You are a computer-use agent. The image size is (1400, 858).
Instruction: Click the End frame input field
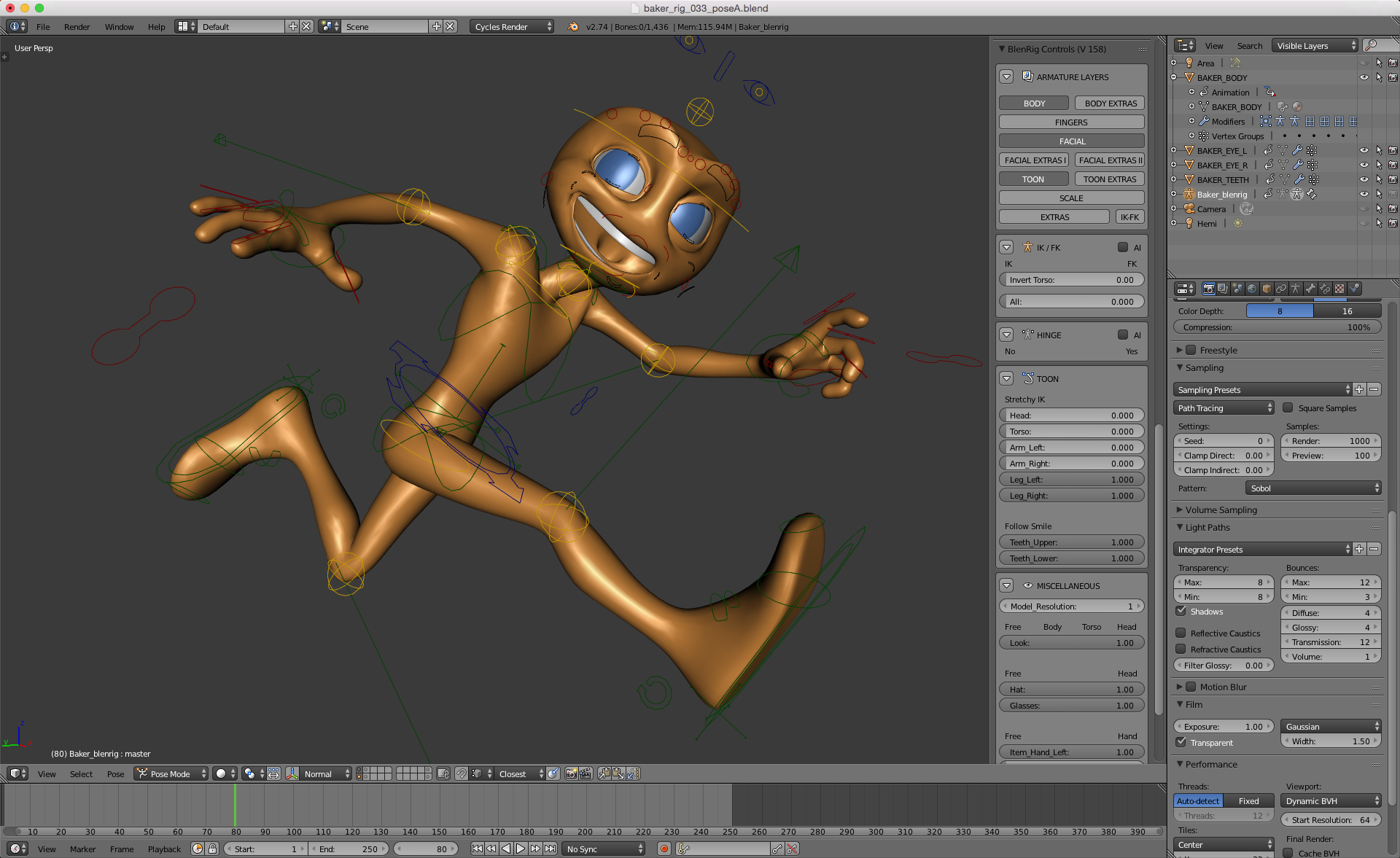click(349, 849)
